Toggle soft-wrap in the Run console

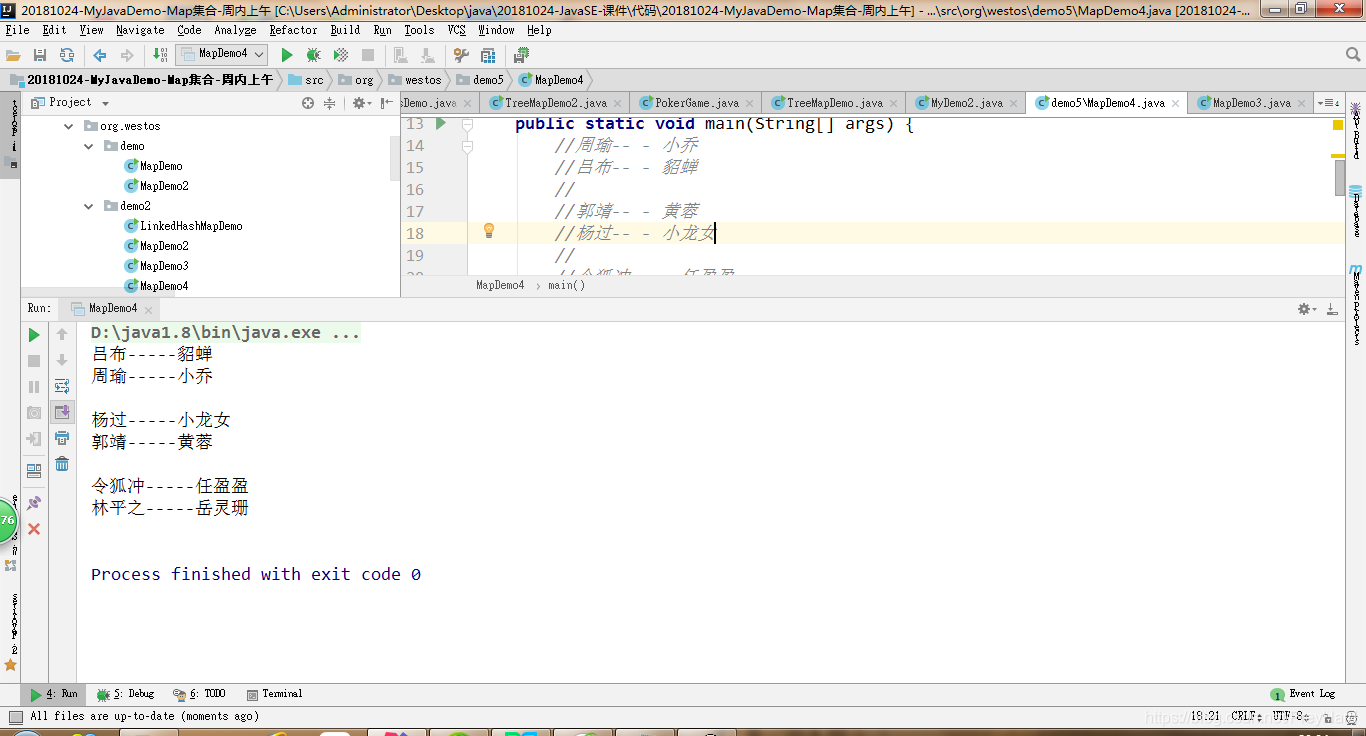(x=62, y=386)
